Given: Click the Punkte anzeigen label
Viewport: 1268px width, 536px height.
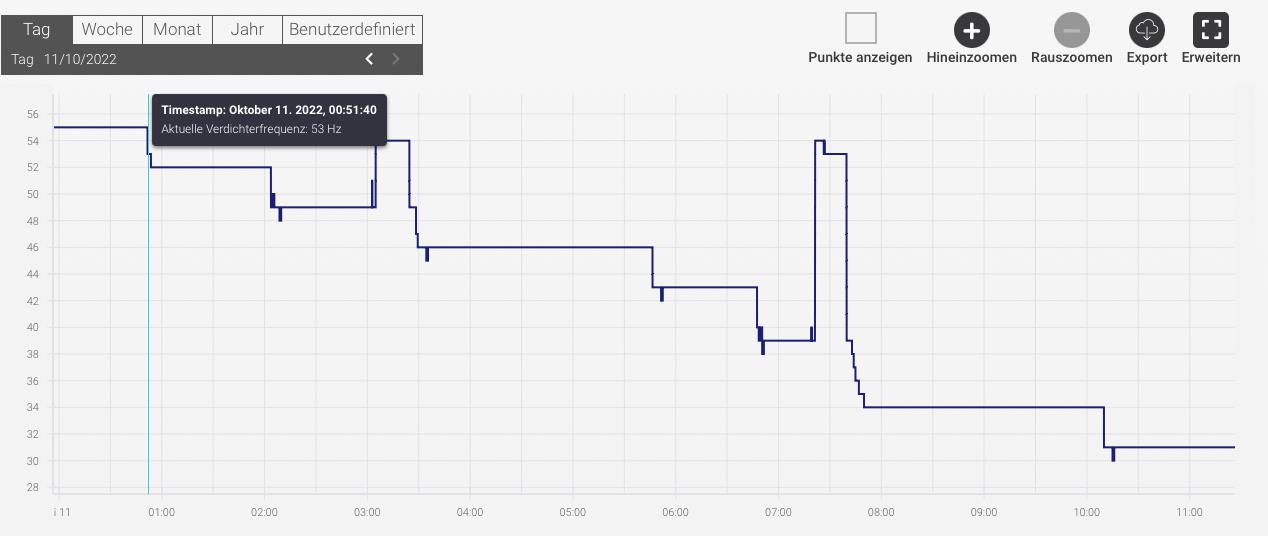Looking at the screenshot, I should [x=860, y=58].
